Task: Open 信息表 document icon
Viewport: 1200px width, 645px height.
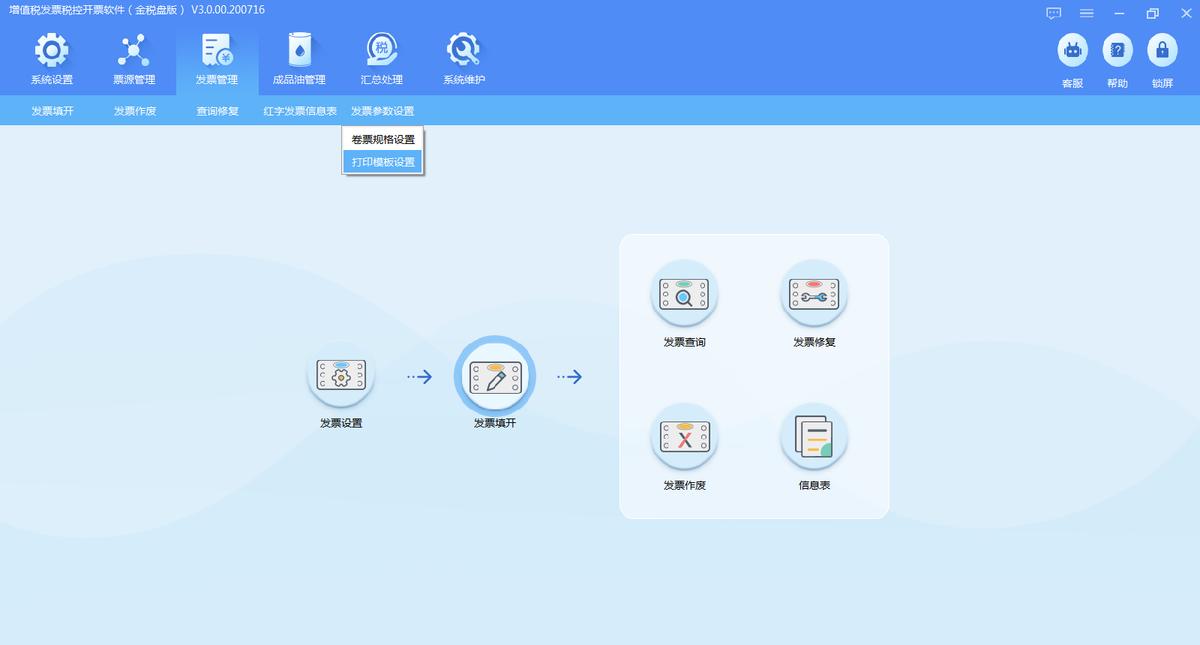Action: coord(814,437)
